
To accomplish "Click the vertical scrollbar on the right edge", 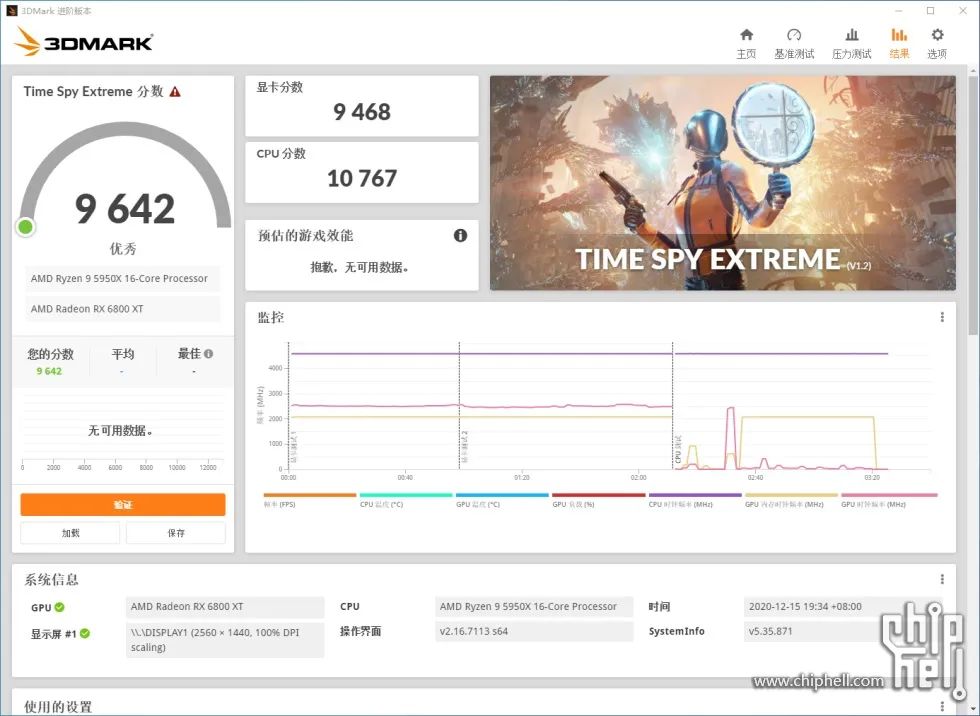I will coord(974,206).
